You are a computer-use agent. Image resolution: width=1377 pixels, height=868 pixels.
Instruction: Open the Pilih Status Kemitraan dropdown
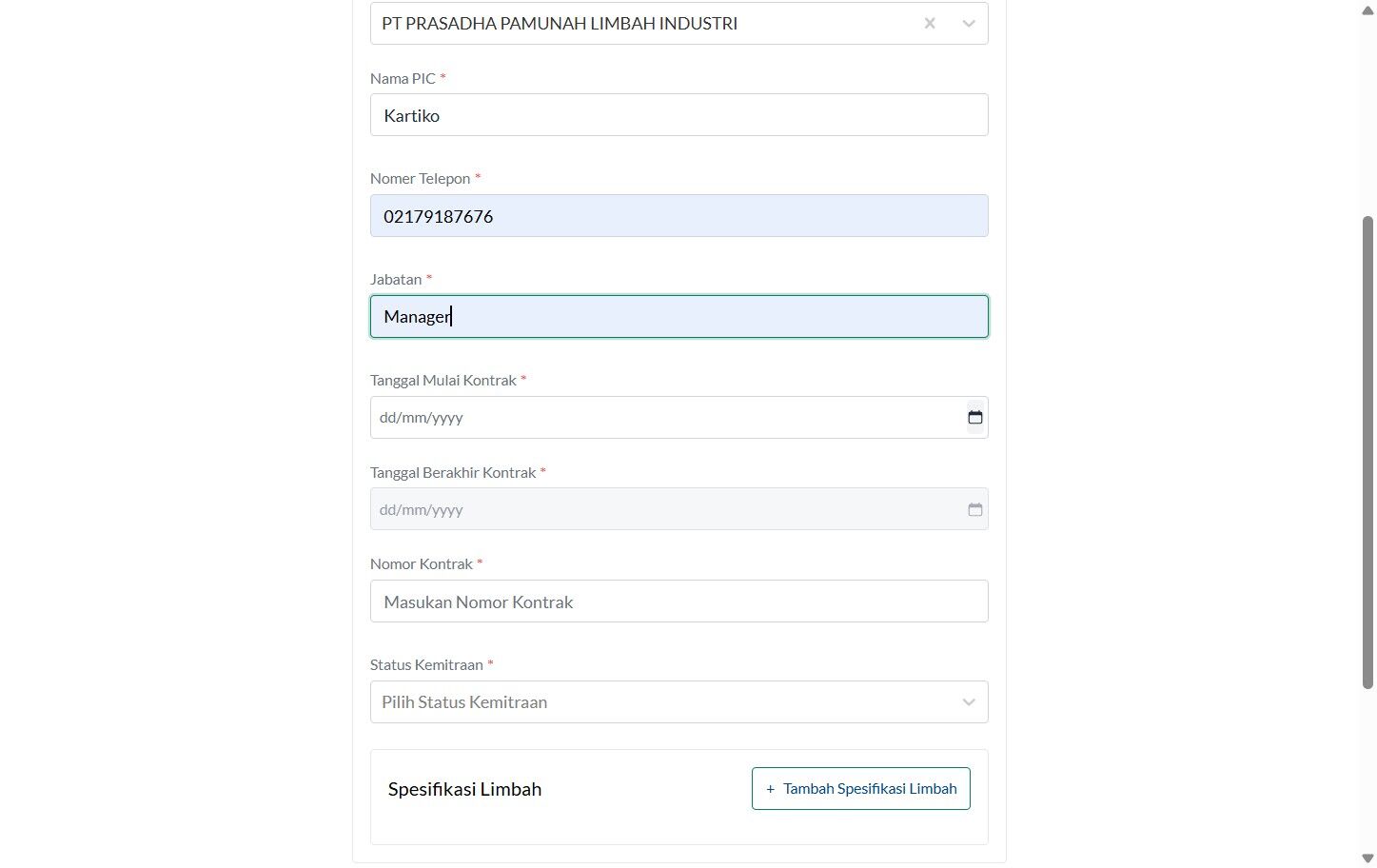pos(679,702)
